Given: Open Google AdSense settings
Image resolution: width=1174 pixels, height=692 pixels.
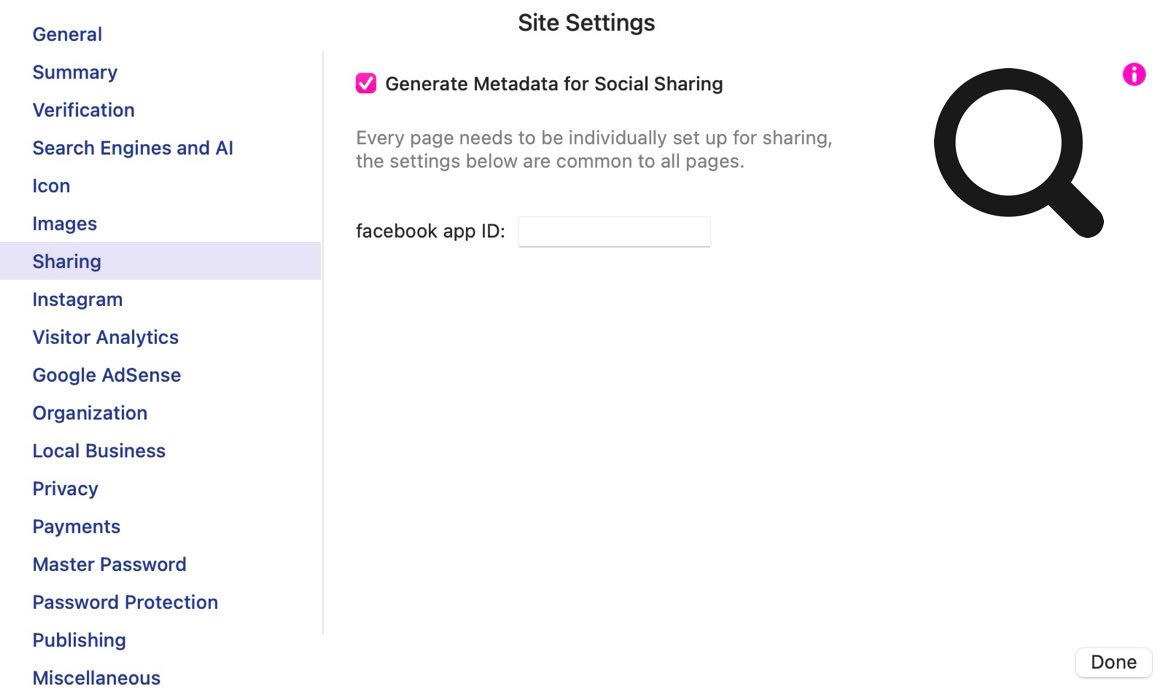Looking at the screenshot, I should [106, 376].
